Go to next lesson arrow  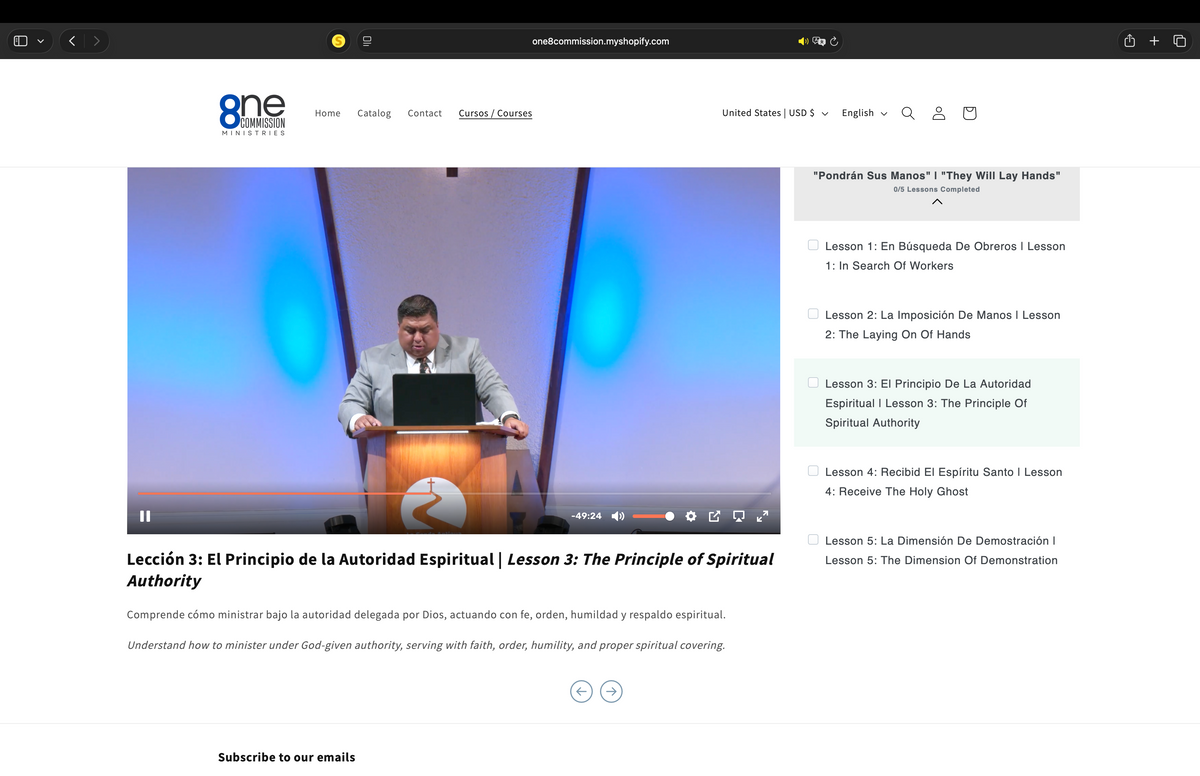[x=611, y=691]
